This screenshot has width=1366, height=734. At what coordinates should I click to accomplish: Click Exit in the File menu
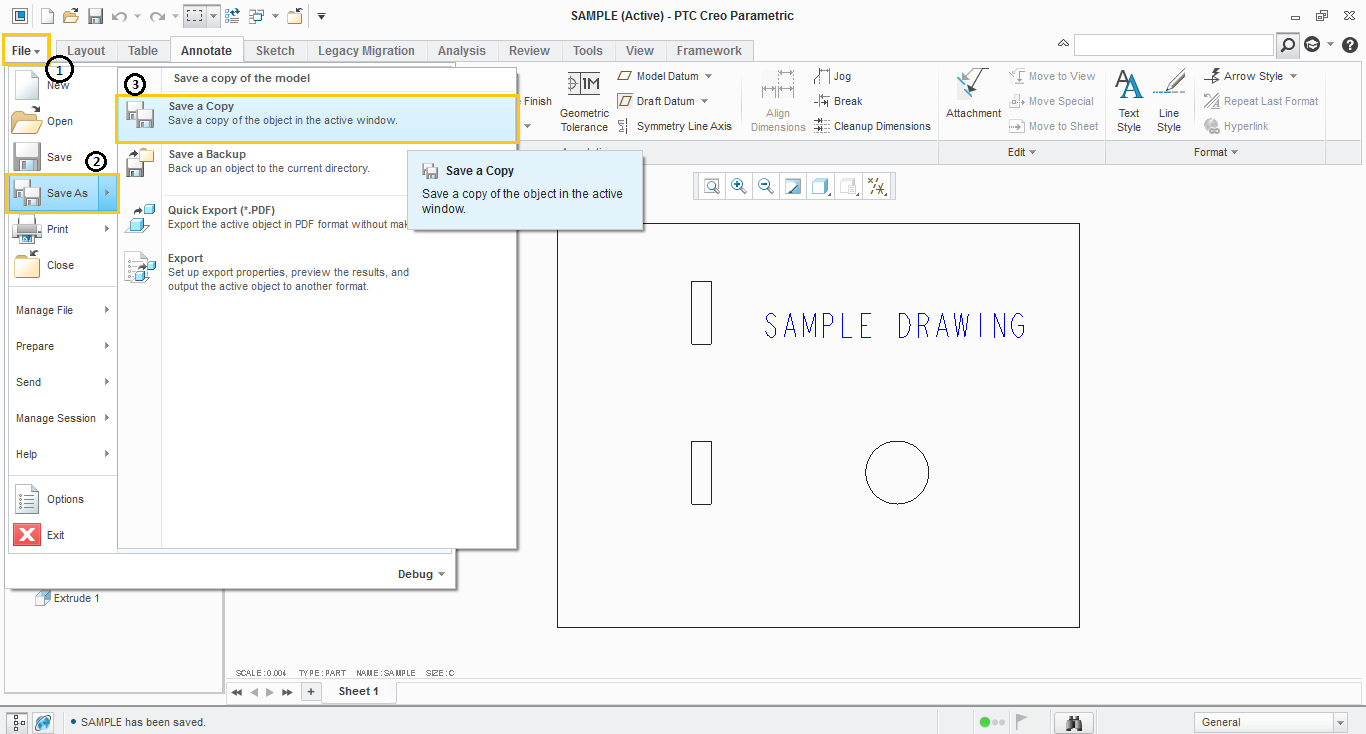55,535
